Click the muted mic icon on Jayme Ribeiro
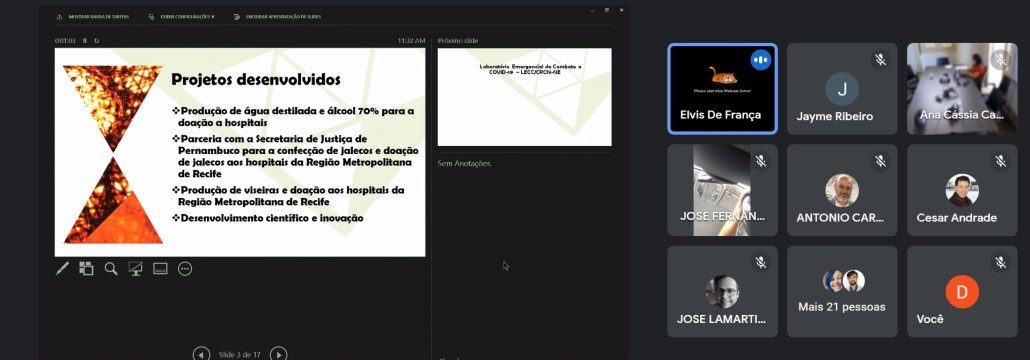This screenshot has height=360, width=1030. [880, 60]
